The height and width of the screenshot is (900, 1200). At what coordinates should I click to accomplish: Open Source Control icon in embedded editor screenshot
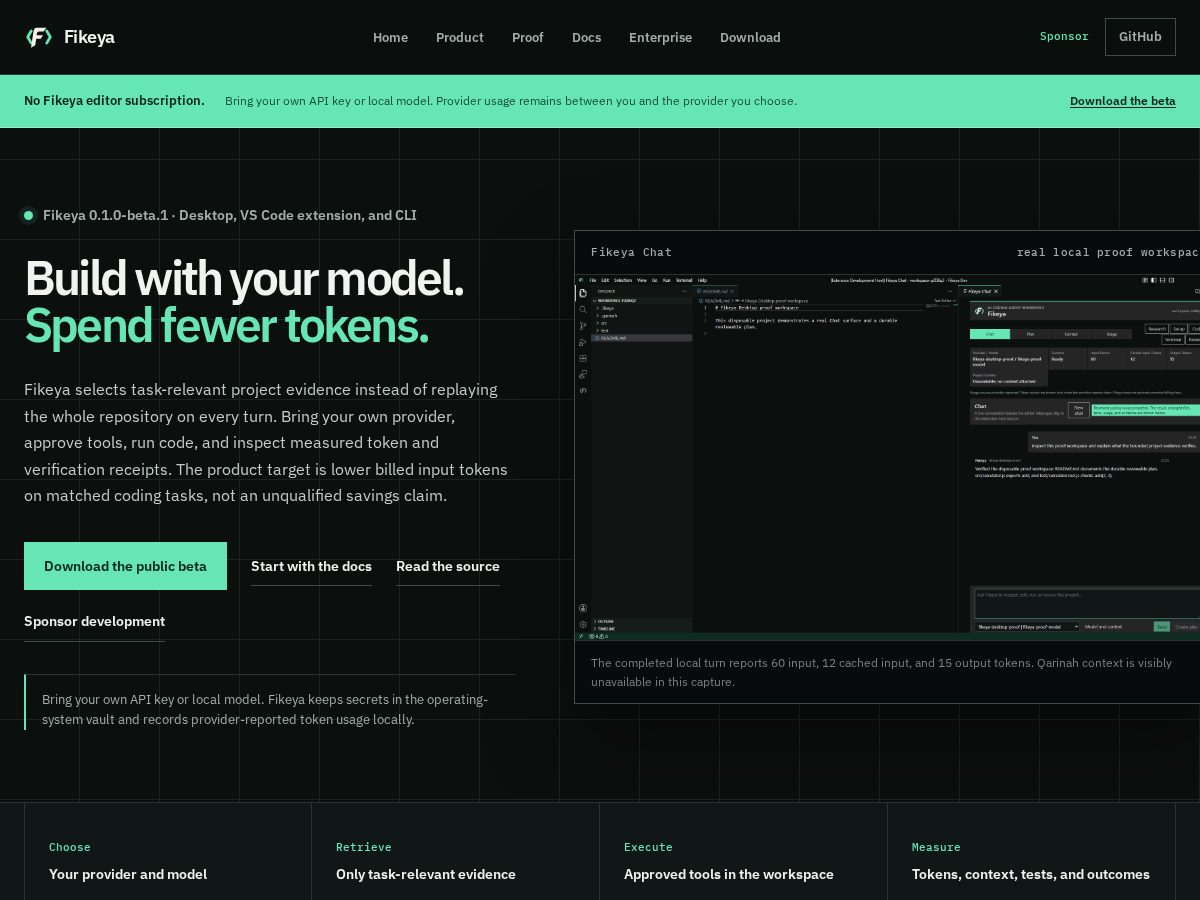tap(583, 326)
